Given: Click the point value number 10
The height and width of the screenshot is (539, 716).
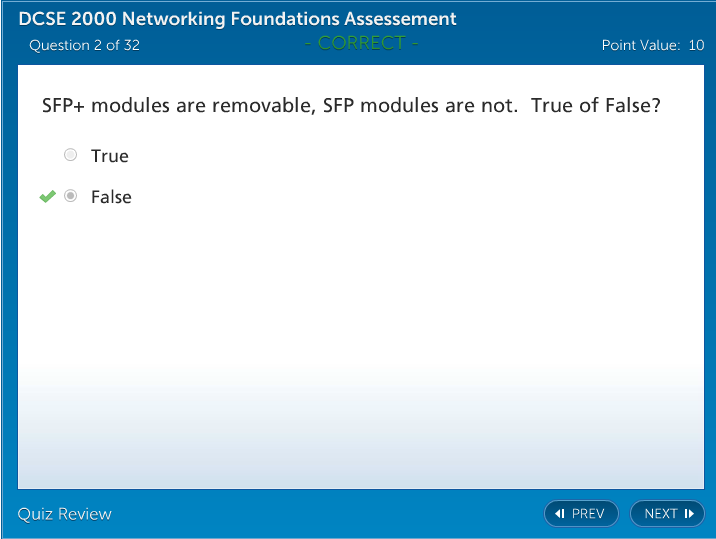Looking at the screenshot, I should (x=696, y=45).
